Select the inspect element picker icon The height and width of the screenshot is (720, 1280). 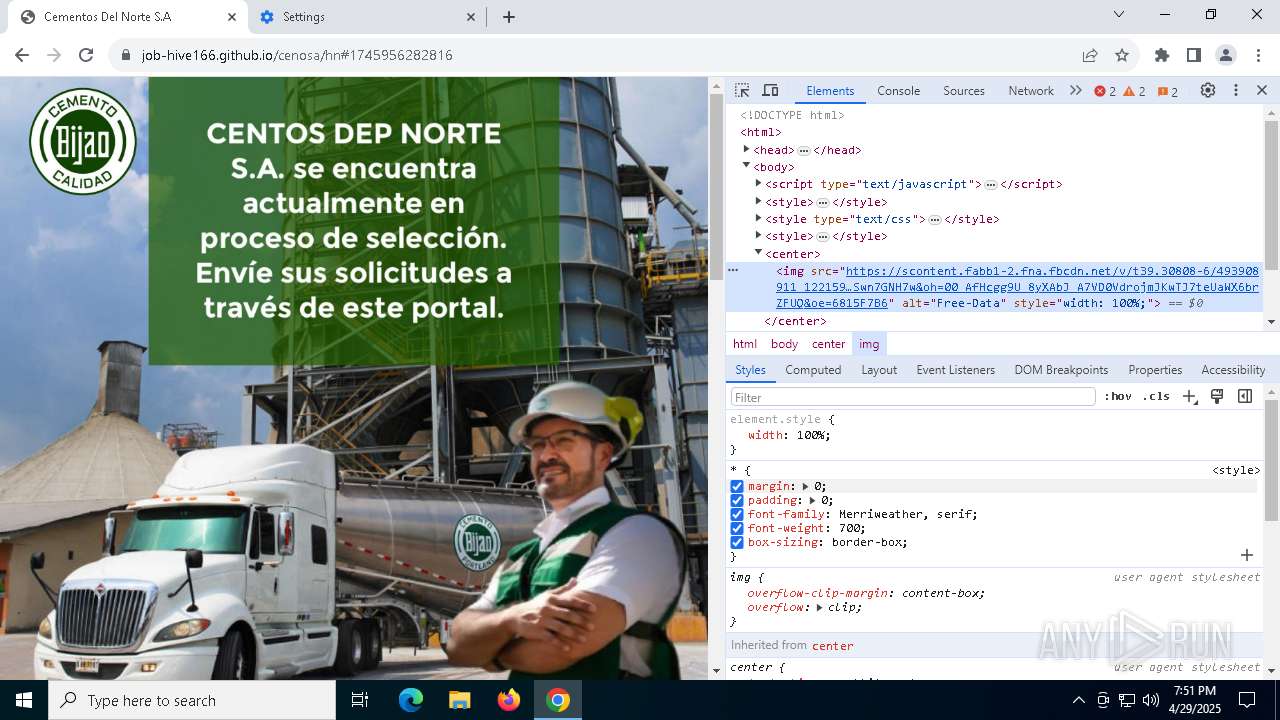click(742, 90)
